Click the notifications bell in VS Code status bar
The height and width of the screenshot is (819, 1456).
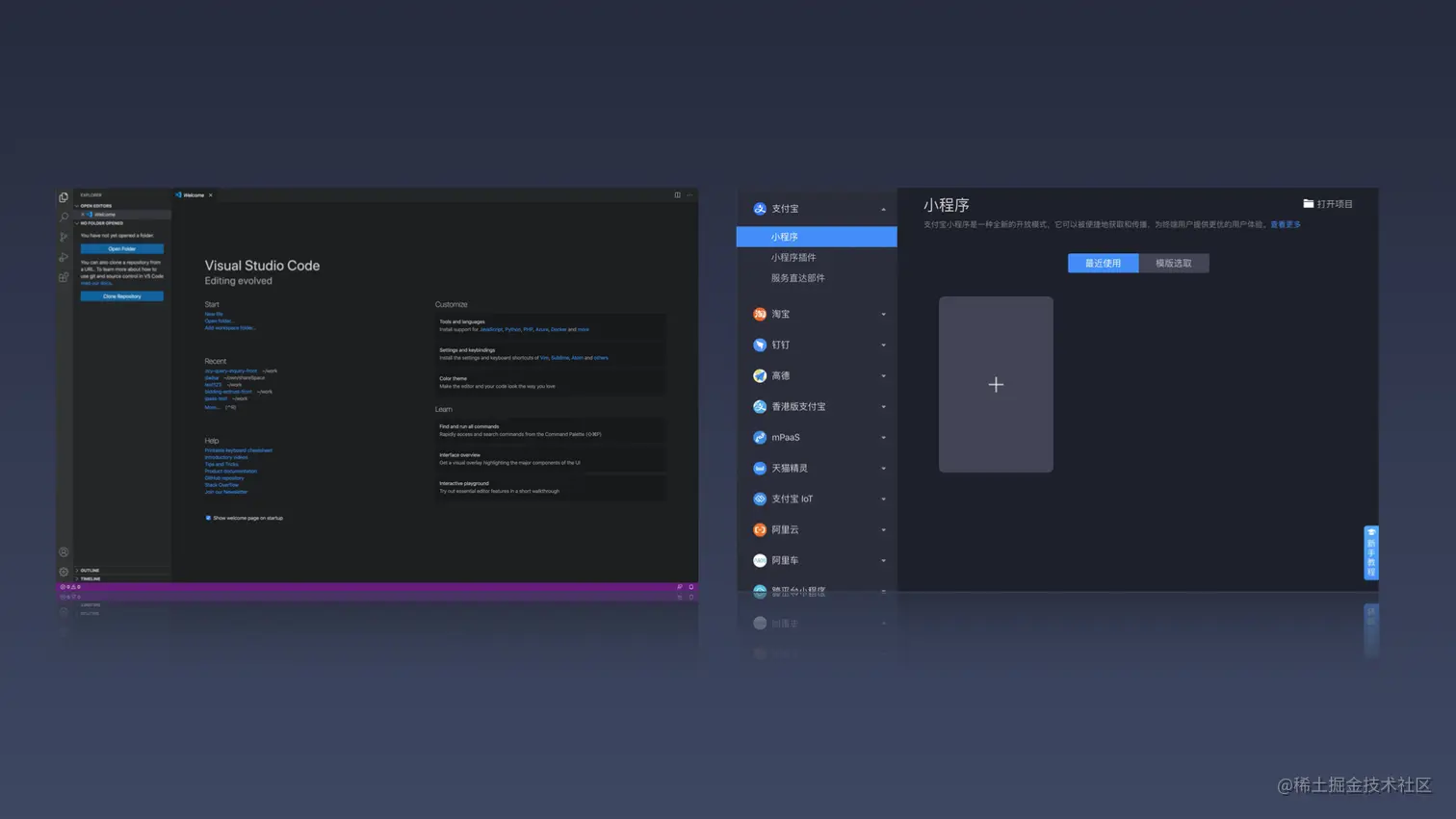[690, 587]
